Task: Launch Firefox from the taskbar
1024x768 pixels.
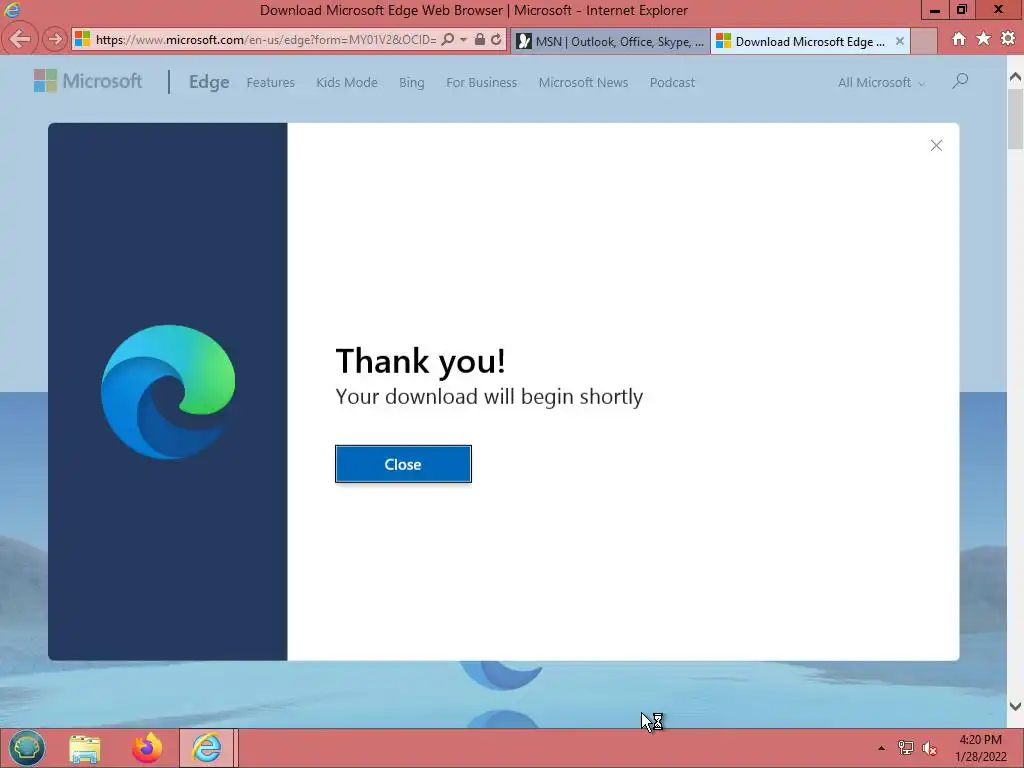Action: pos(146,748)
